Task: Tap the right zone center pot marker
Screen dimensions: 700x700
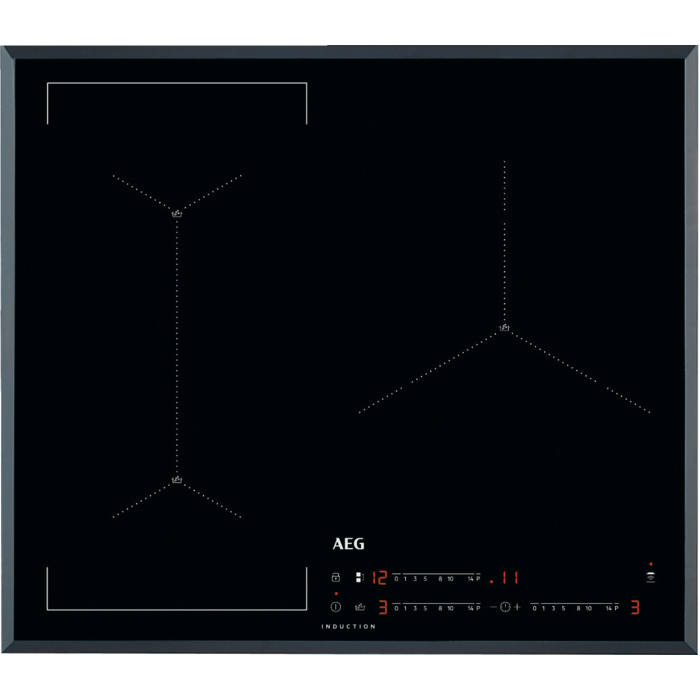Action: pos(504,327)
